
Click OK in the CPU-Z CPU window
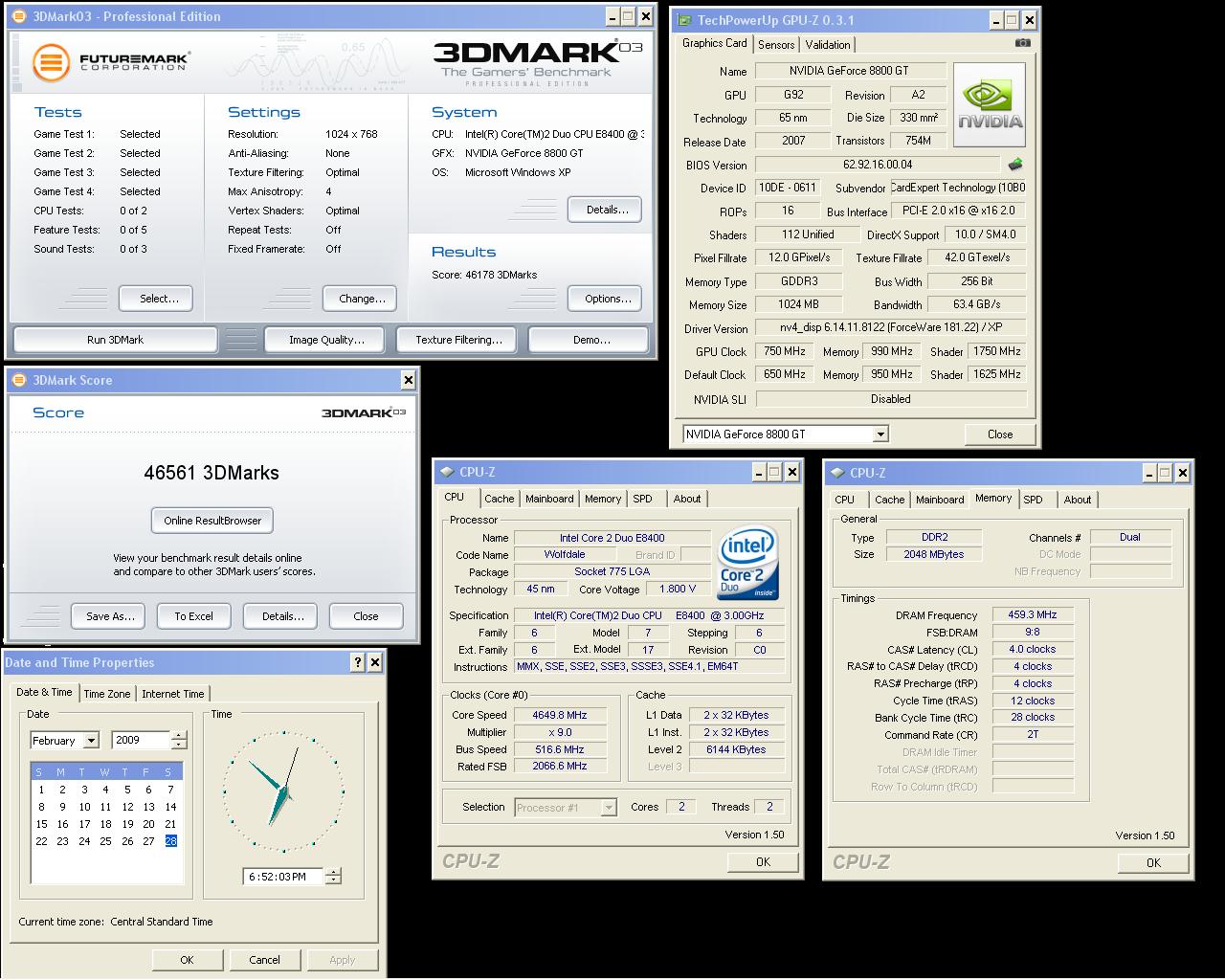pyautogui.click(x=763, y=862)
